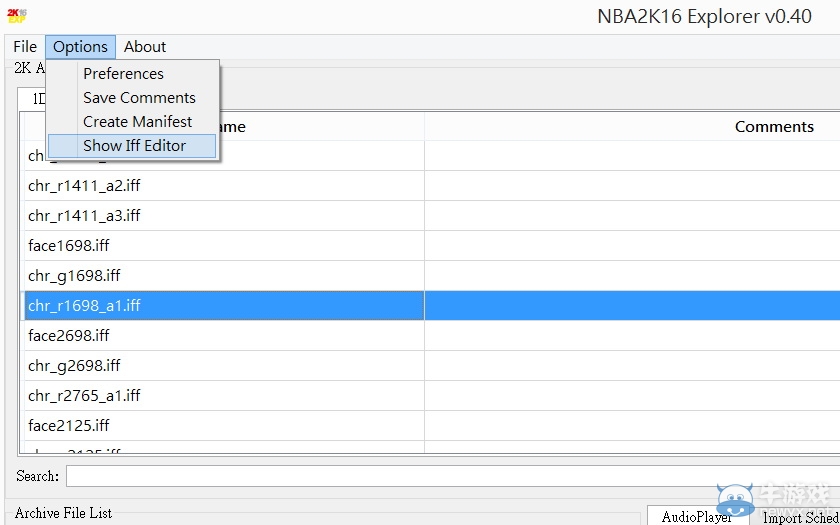
Task: Open the About menu
Action: coord(145,47)
